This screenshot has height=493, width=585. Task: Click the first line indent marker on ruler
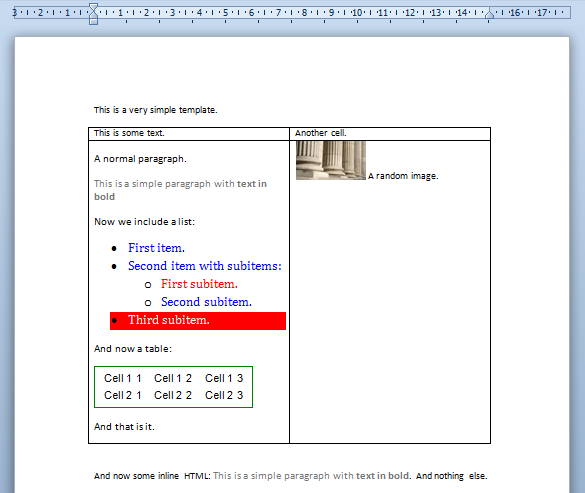click(x=93, y=7)
